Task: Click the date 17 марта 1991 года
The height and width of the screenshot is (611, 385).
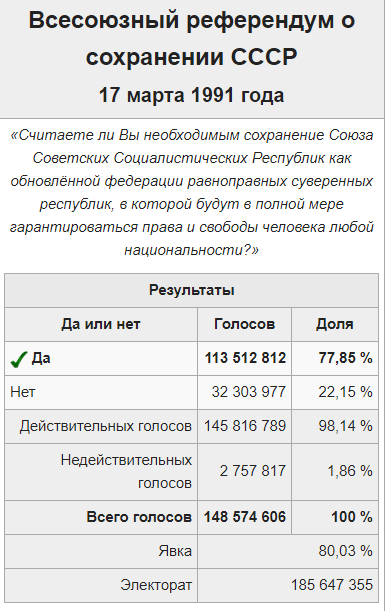Action: 192,95
